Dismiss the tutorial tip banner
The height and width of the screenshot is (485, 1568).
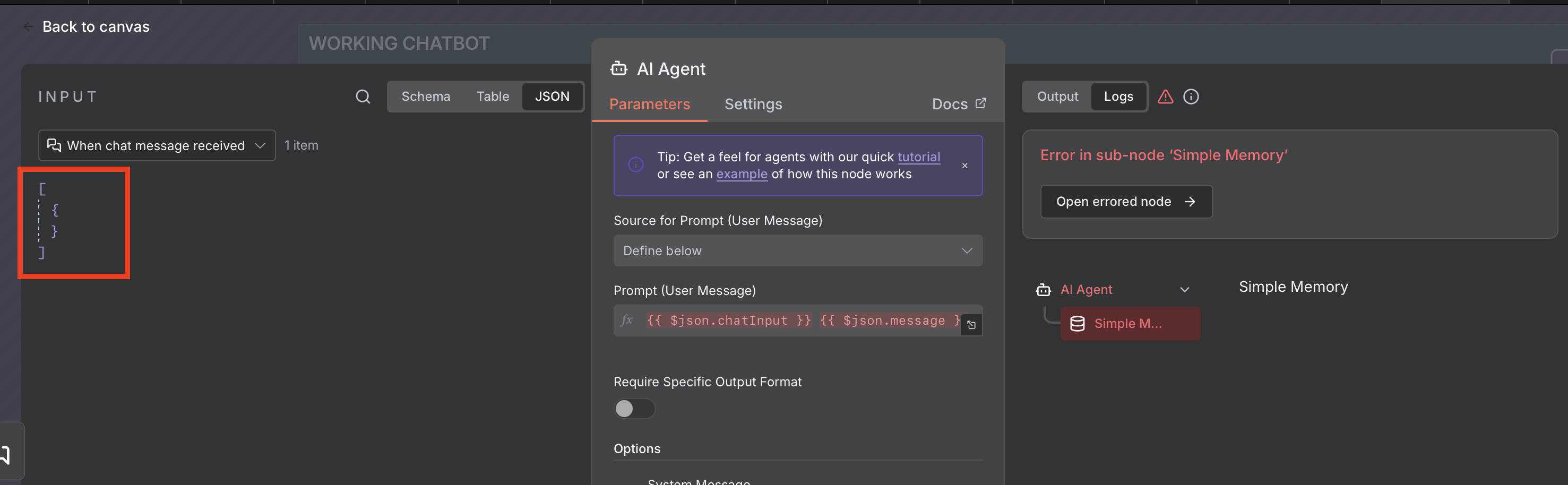point(965,166)
